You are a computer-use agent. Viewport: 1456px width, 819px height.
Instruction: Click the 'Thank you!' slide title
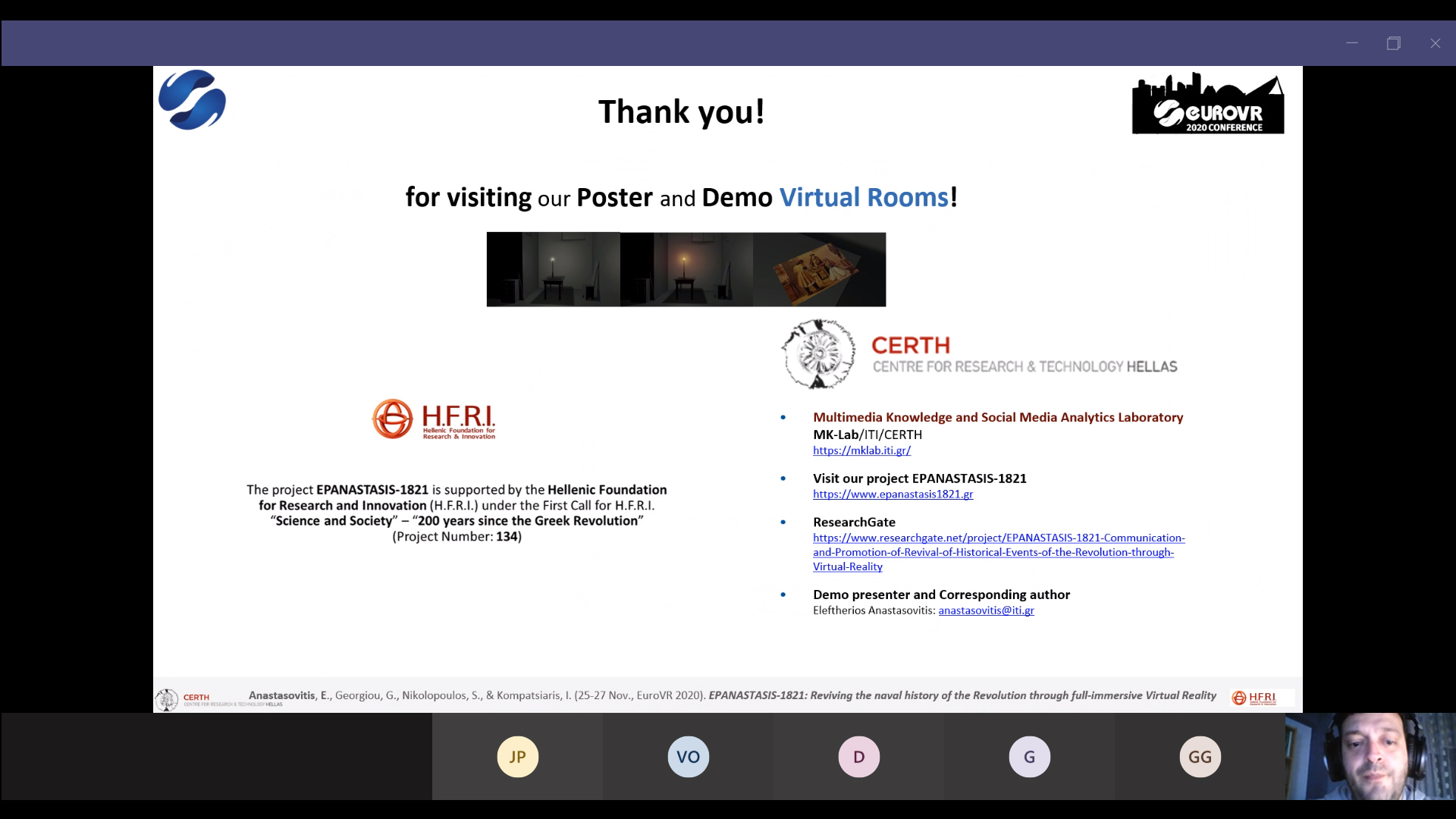pos(681,111)
